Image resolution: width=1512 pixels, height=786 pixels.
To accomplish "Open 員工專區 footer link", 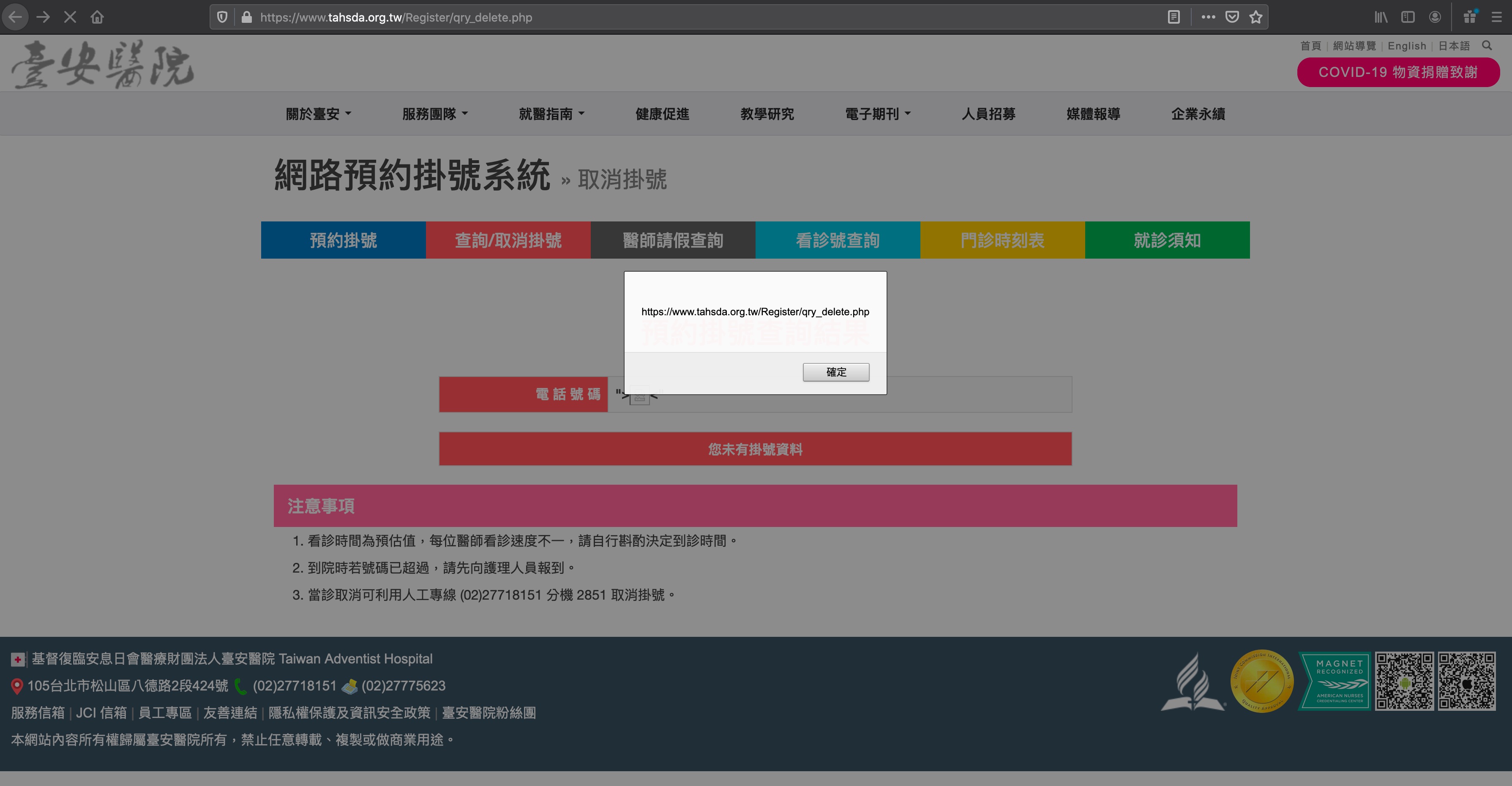I will coord(165,712).
